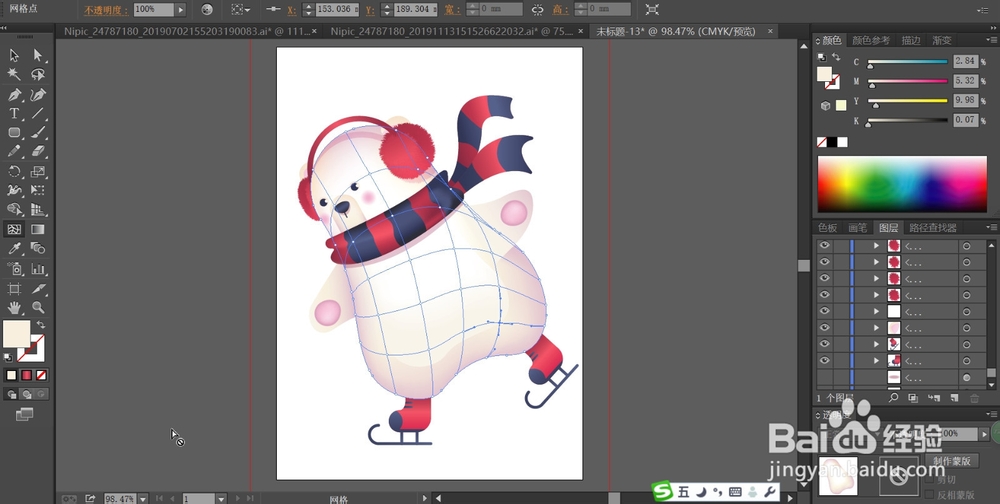Viewport: 1000px width, 504px height.
Task: Select the Type tool
Action: (14, 114)
